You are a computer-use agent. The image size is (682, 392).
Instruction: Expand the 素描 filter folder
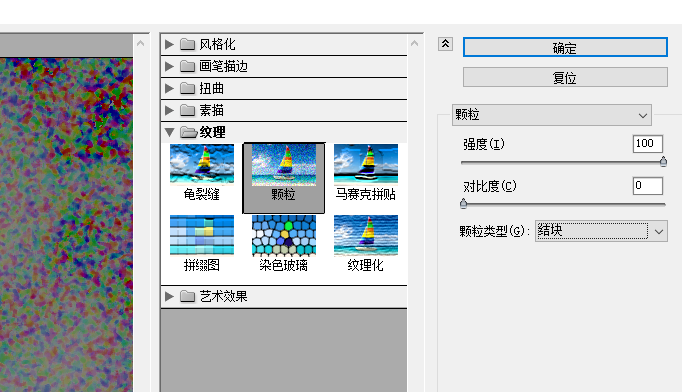click(x=169, y=111)
